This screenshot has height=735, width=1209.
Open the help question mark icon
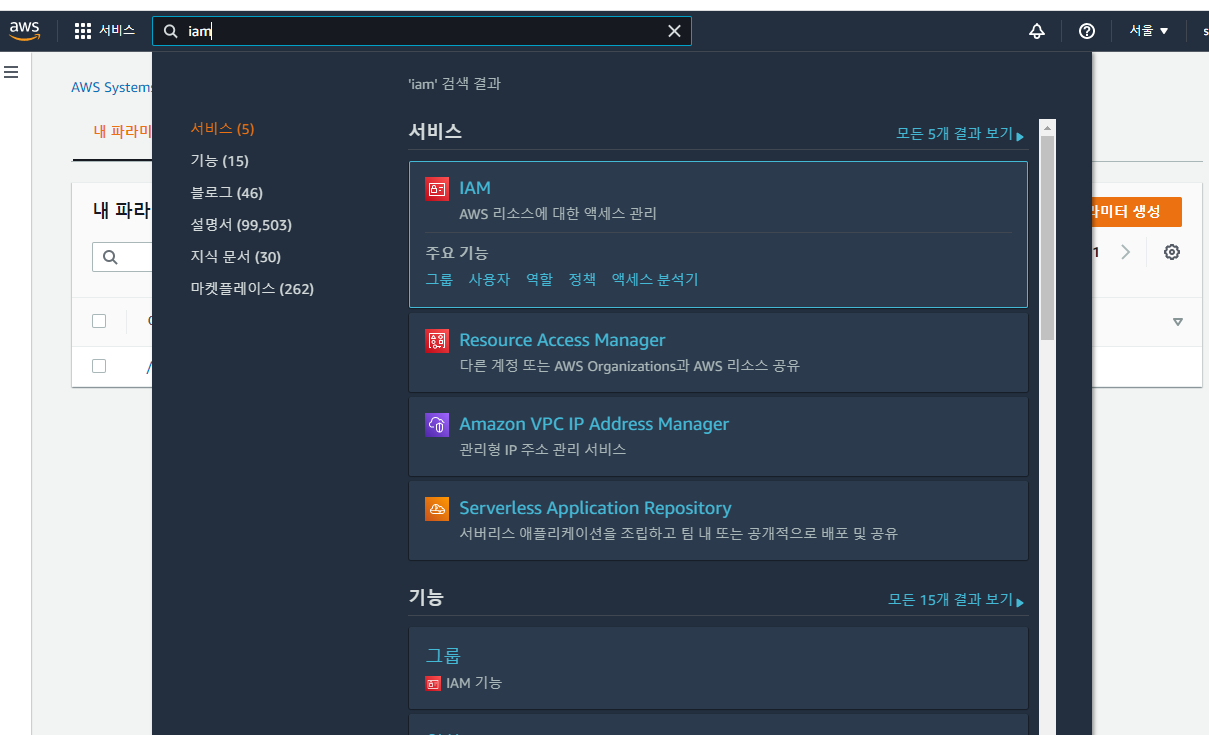1087,31
